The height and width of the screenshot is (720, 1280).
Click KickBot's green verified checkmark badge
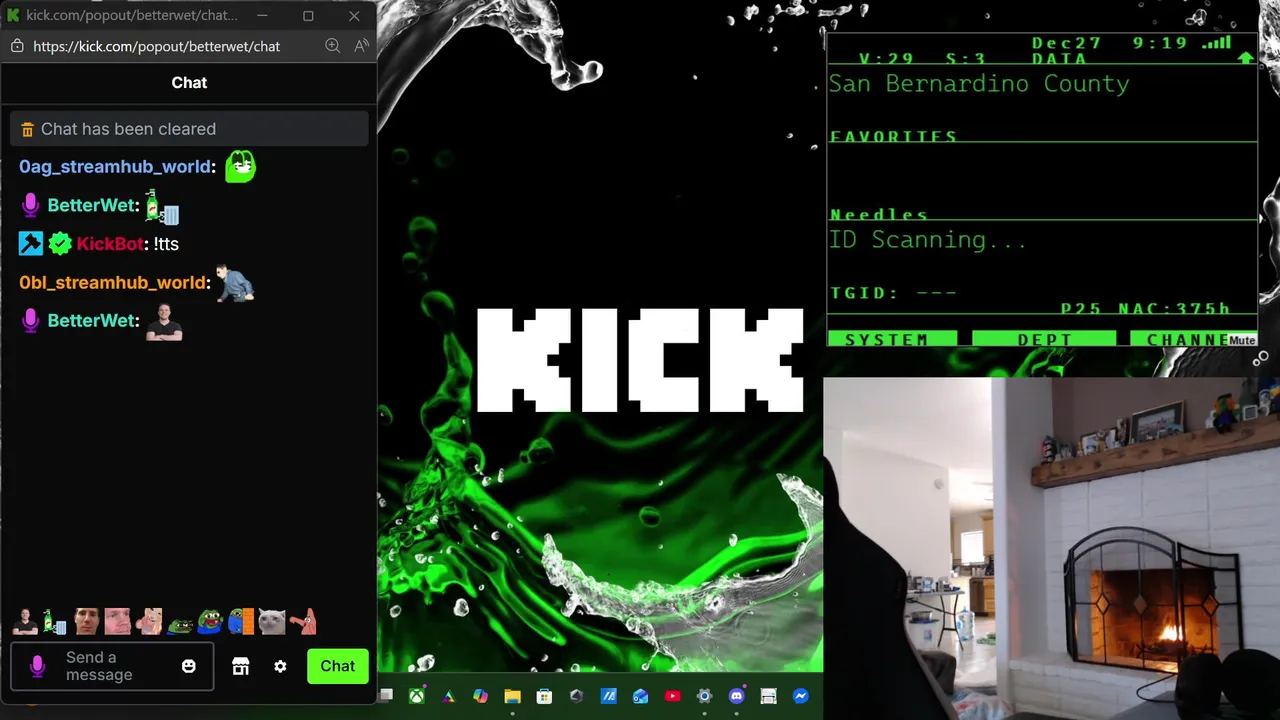point(60,244)
